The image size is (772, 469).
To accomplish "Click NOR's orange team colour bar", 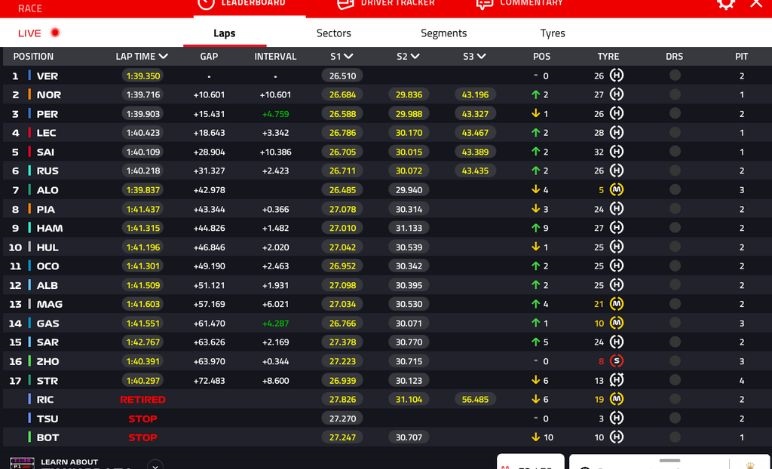I will click(30, 95).
